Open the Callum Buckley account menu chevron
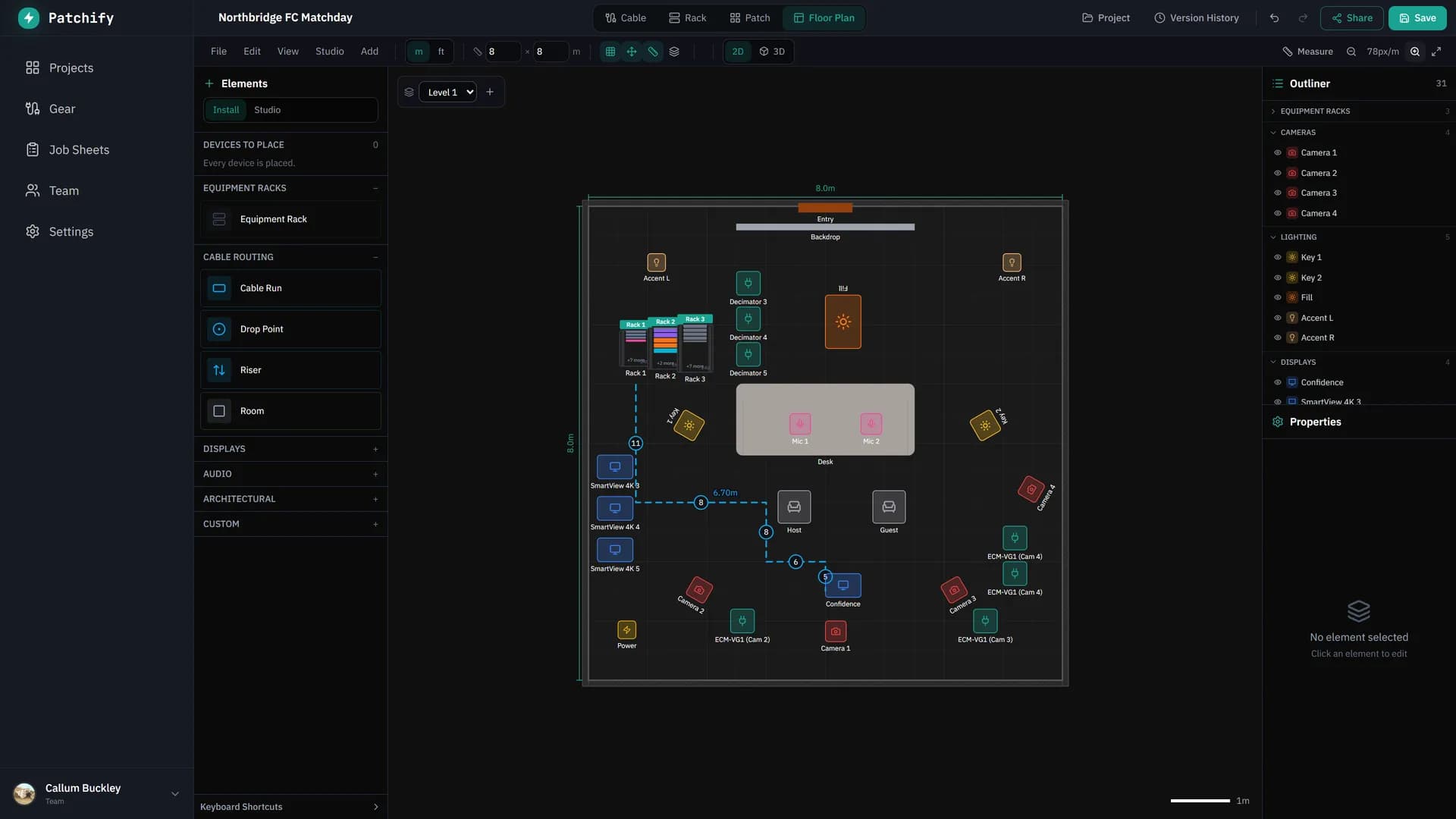The height and width of the screenshot is (819, 1456). 175,794
